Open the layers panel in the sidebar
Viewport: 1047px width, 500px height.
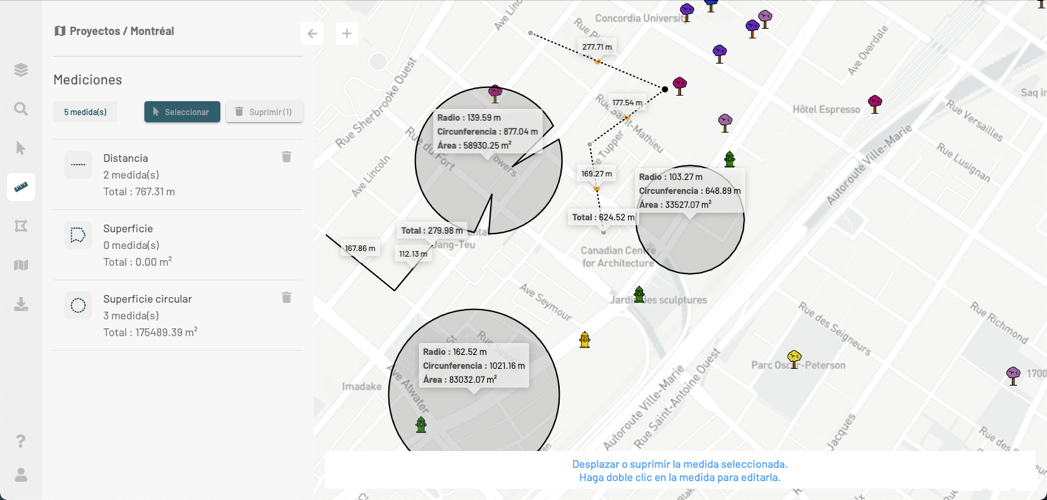(x=21, y=70)
